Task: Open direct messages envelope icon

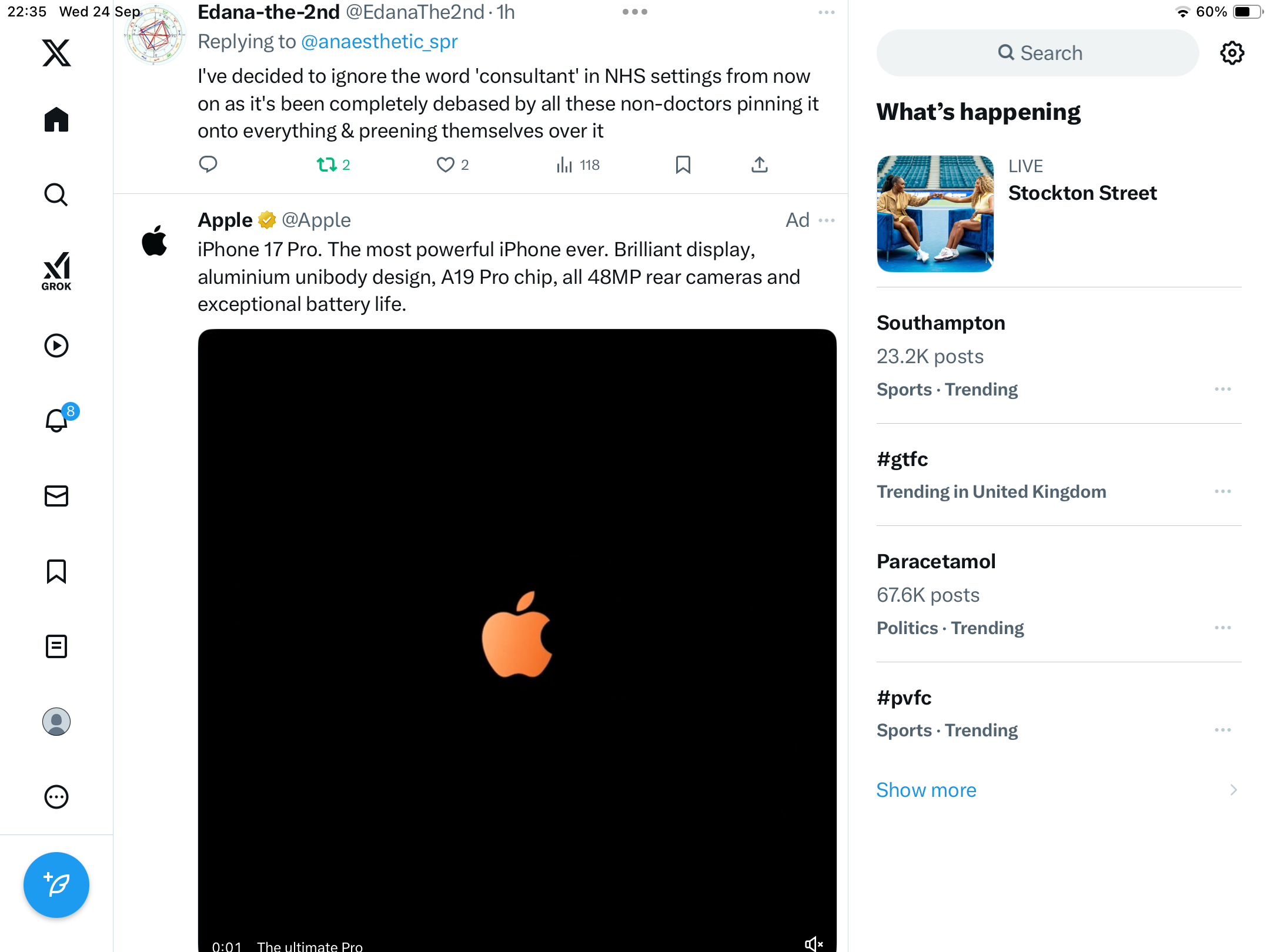Action: point(56,496)
